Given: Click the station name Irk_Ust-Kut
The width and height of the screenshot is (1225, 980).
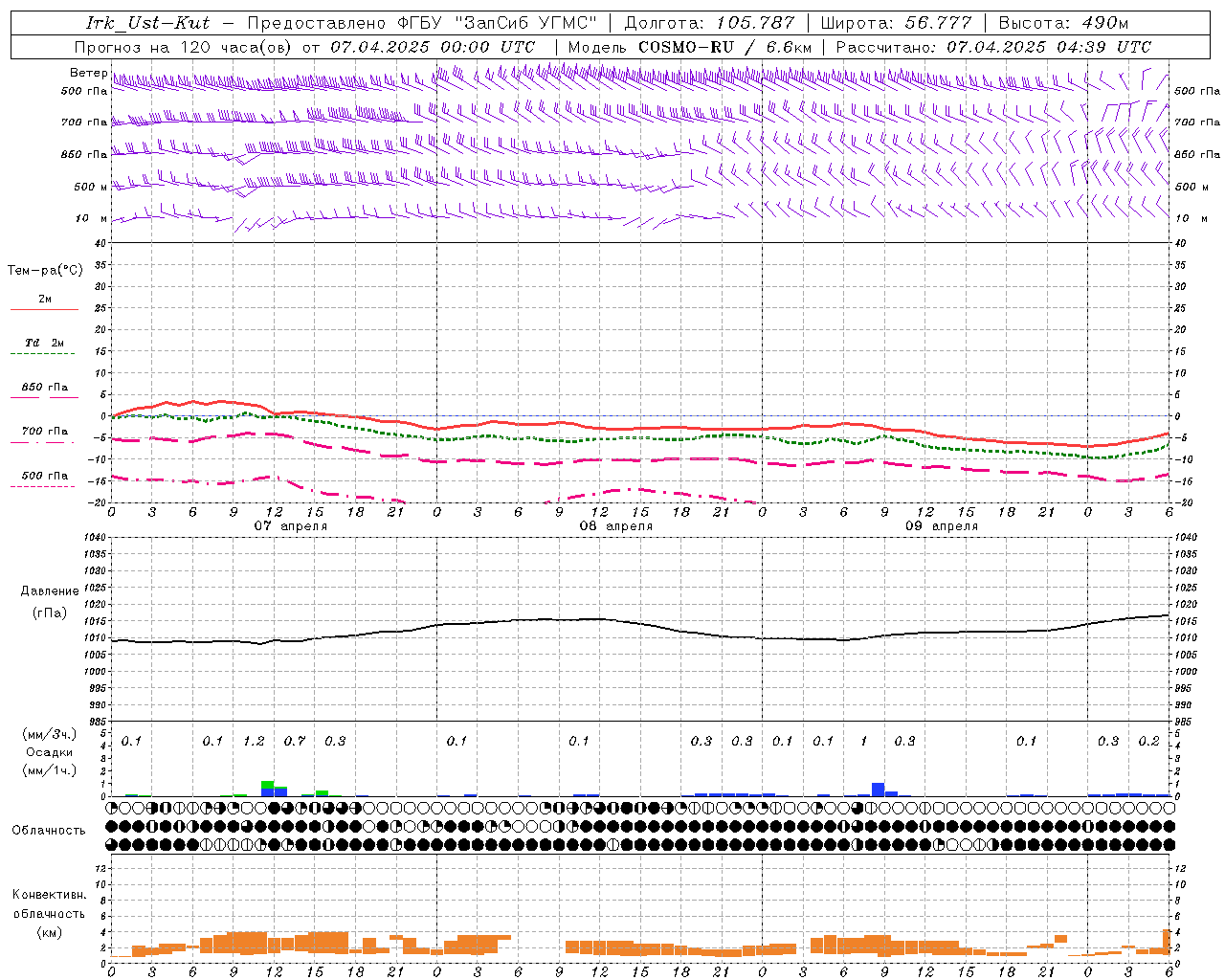Looking at the screenshot, I should (x=148, y=23).
